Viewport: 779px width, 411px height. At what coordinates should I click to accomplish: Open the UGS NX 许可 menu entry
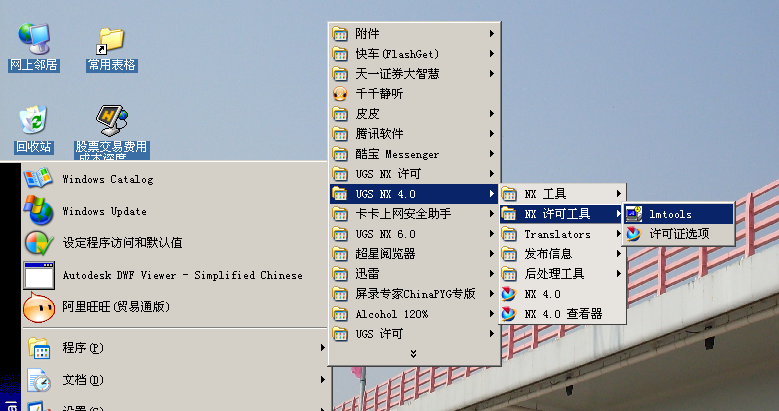coord(414,173)
